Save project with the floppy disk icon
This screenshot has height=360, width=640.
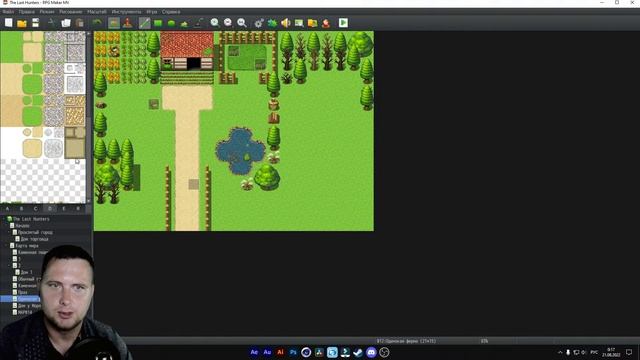point(36,23)
